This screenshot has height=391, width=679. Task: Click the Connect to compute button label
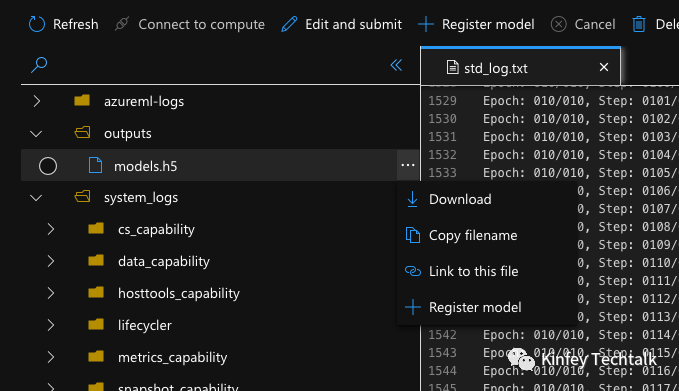[x=201, y=24]
